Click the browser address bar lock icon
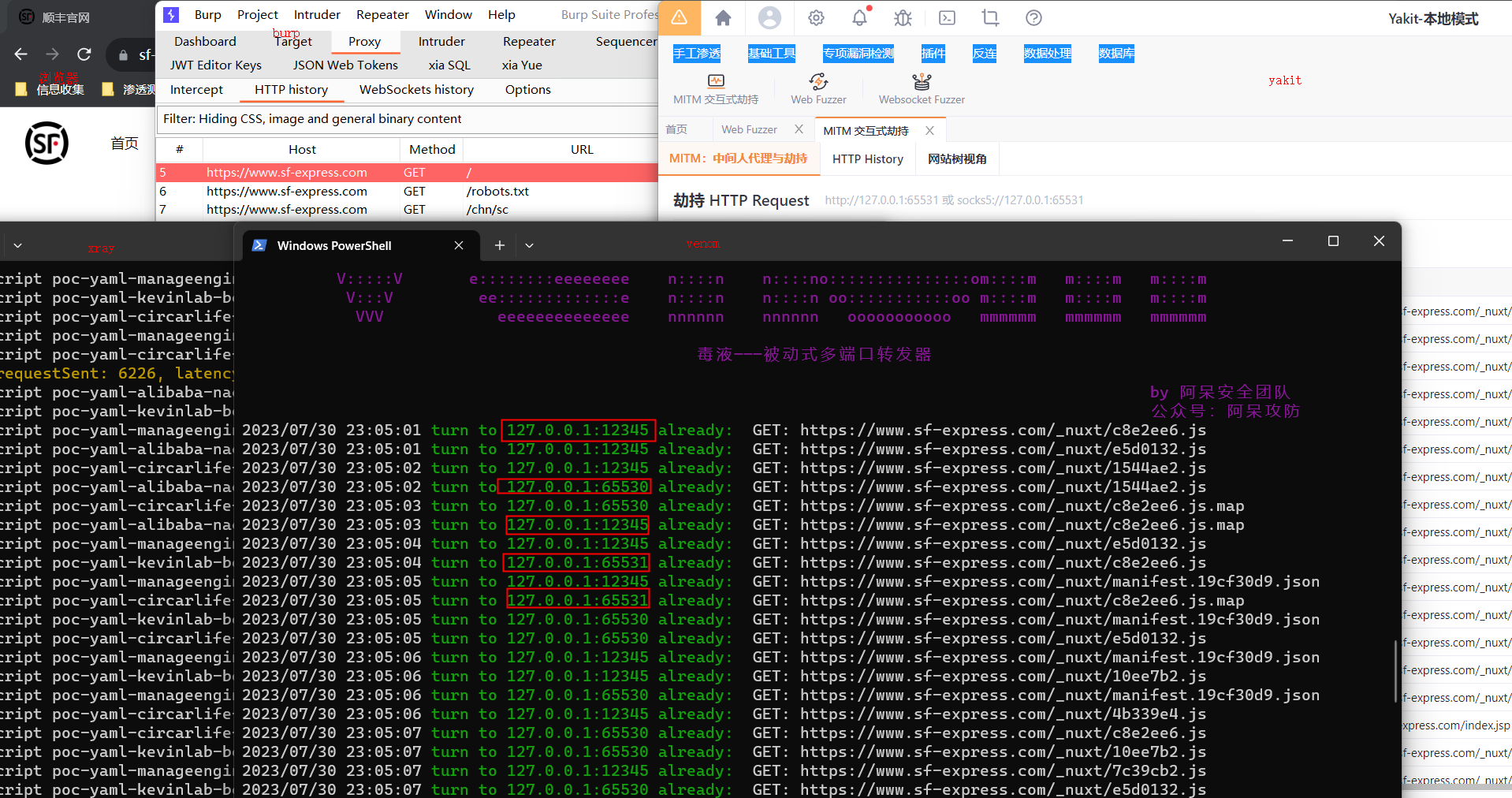Screen dimensions: 1512x798 pyautogui.click(x=123, y=55)
